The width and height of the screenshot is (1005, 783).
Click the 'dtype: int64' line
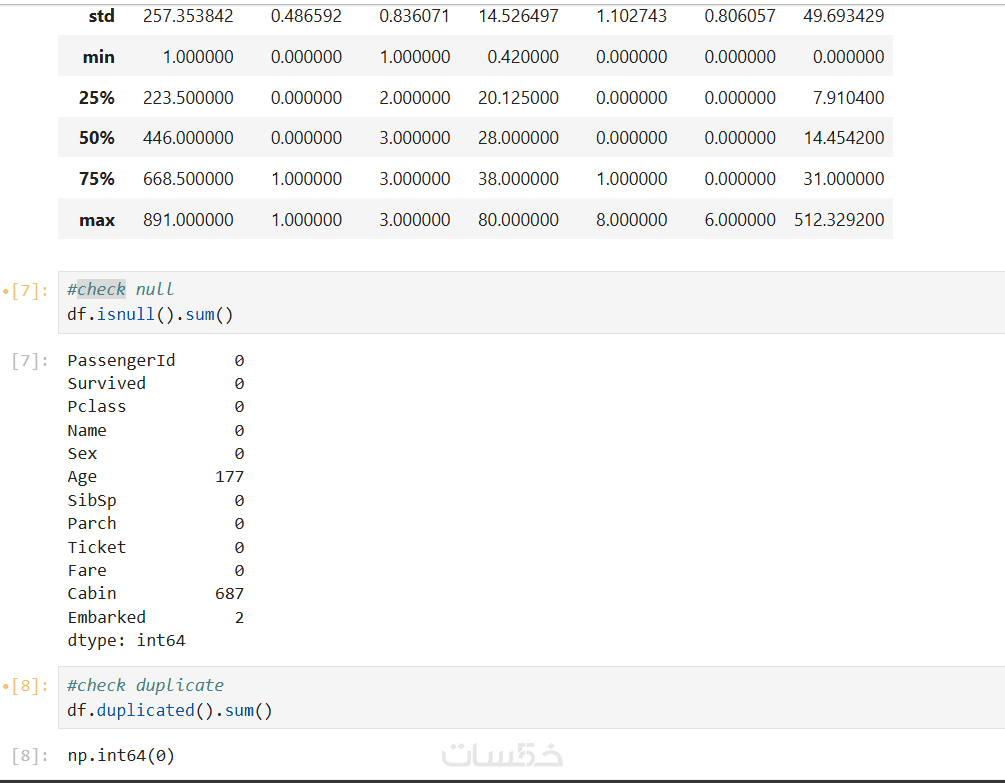click(126, 641)
